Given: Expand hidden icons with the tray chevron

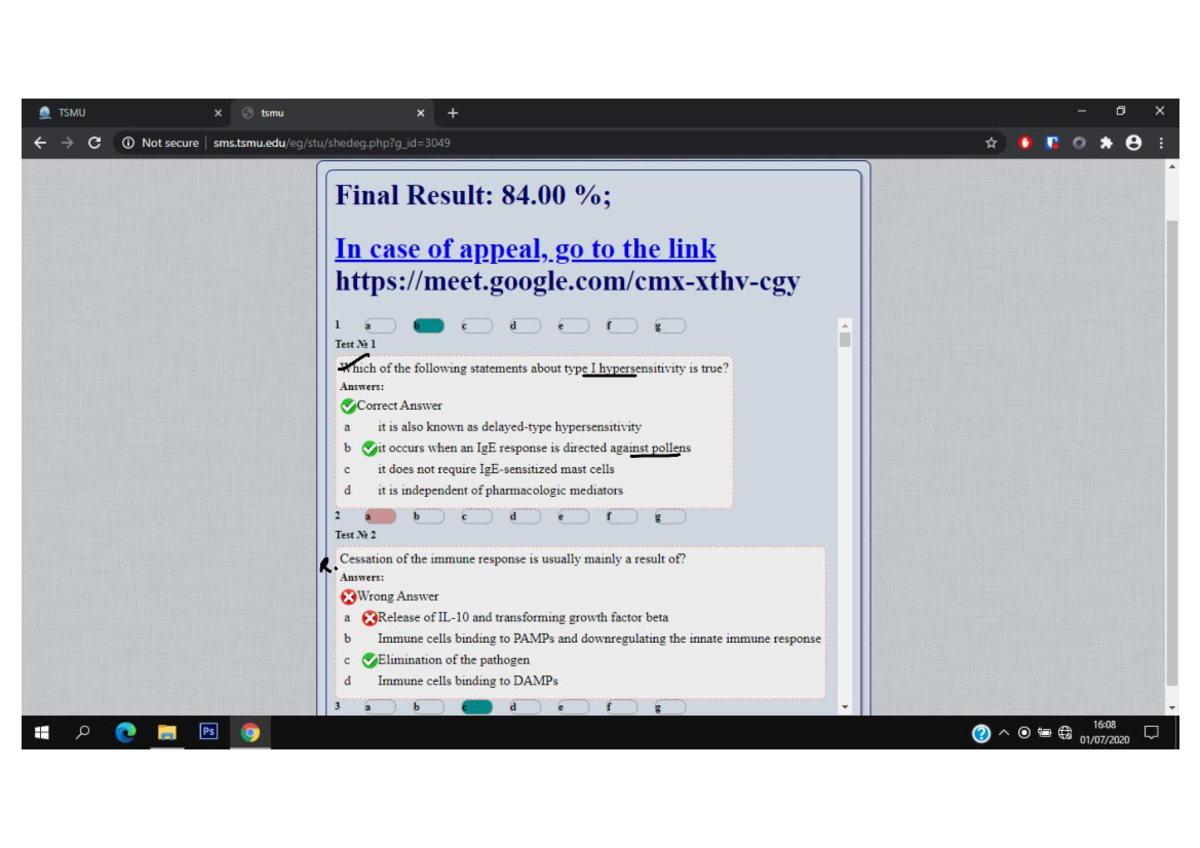Looking at the screenshot, I should pos(1003,732).
